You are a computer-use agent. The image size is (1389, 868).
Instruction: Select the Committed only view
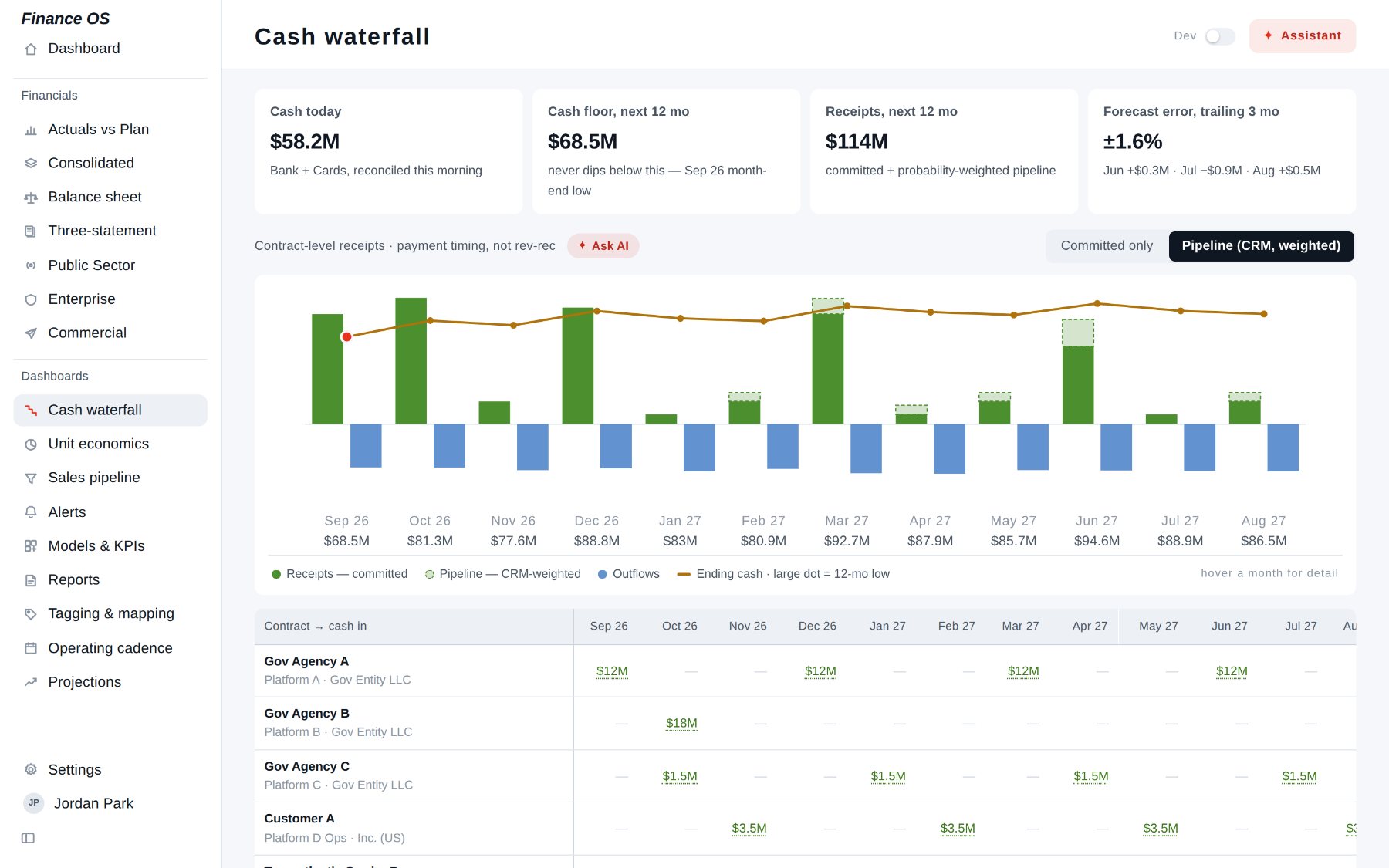1107,246
